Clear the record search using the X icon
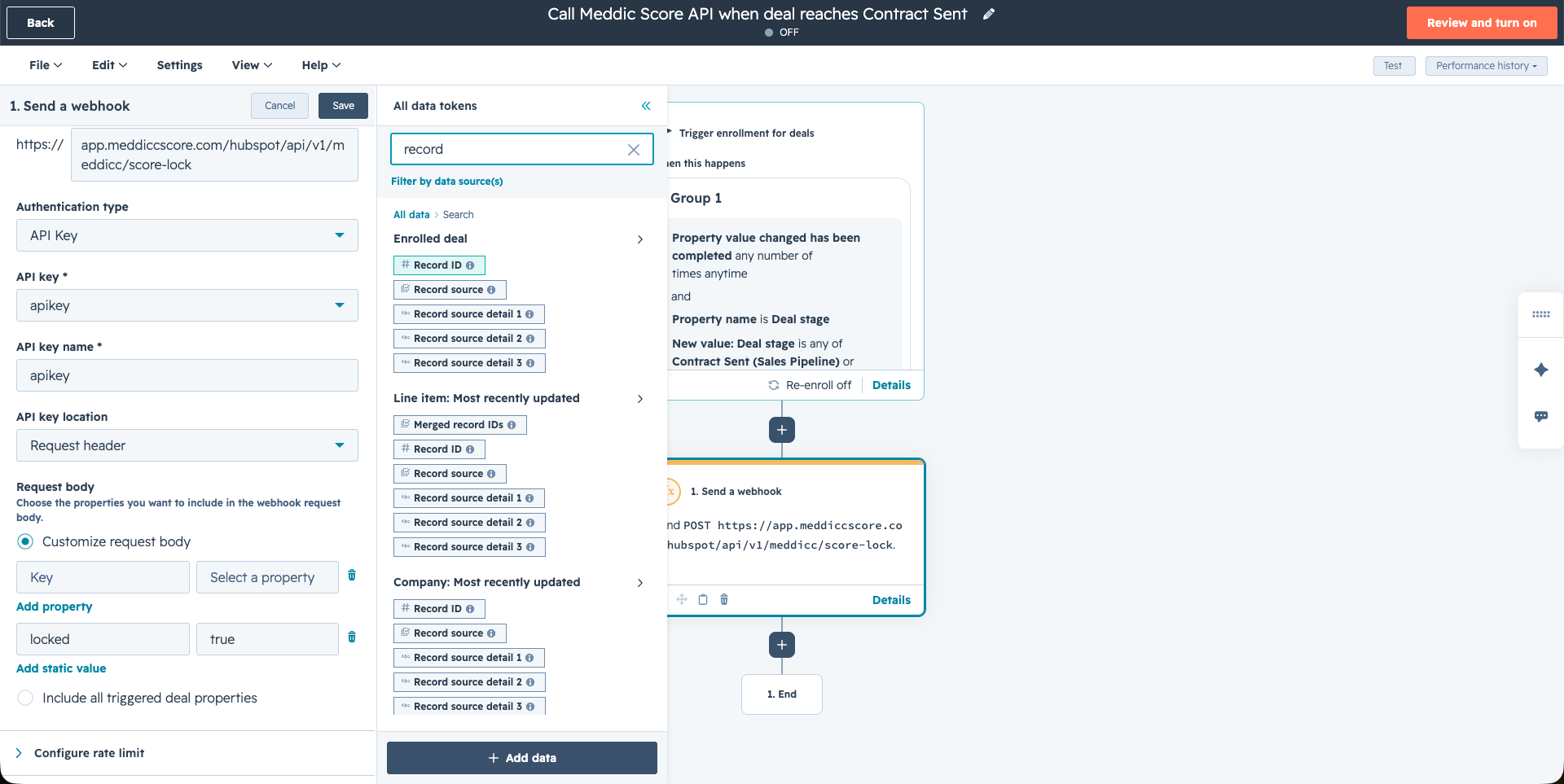 tap(634, 149)
